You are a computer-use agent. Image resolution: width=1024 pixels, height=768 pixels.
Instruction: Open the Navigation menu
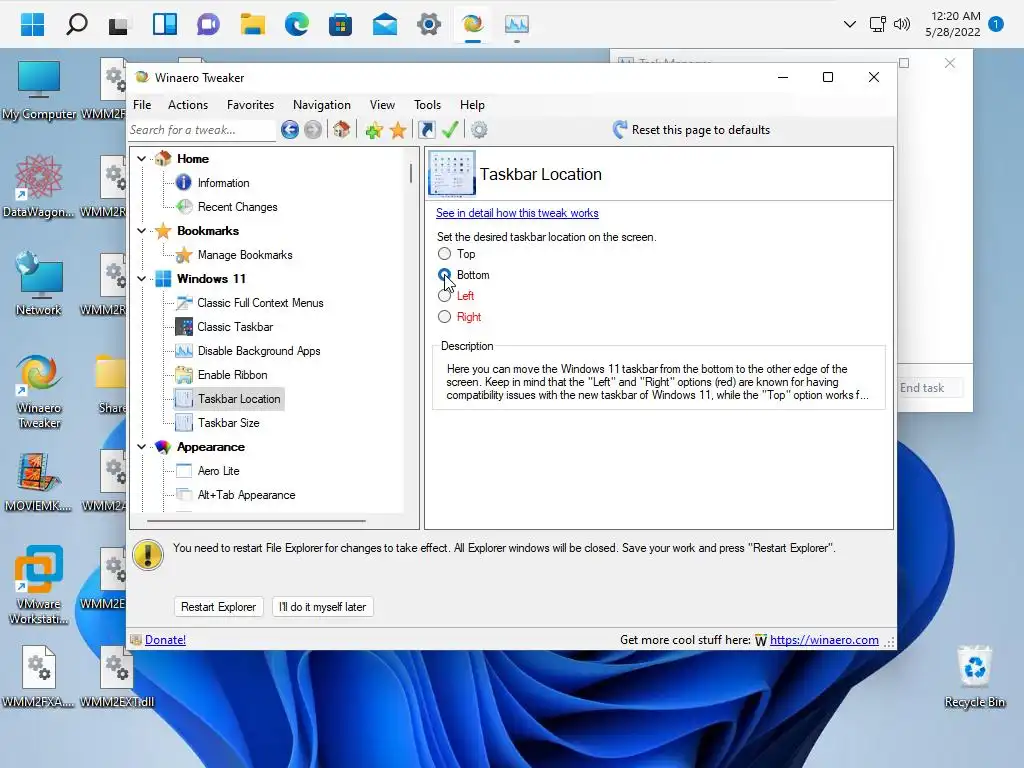321,104
